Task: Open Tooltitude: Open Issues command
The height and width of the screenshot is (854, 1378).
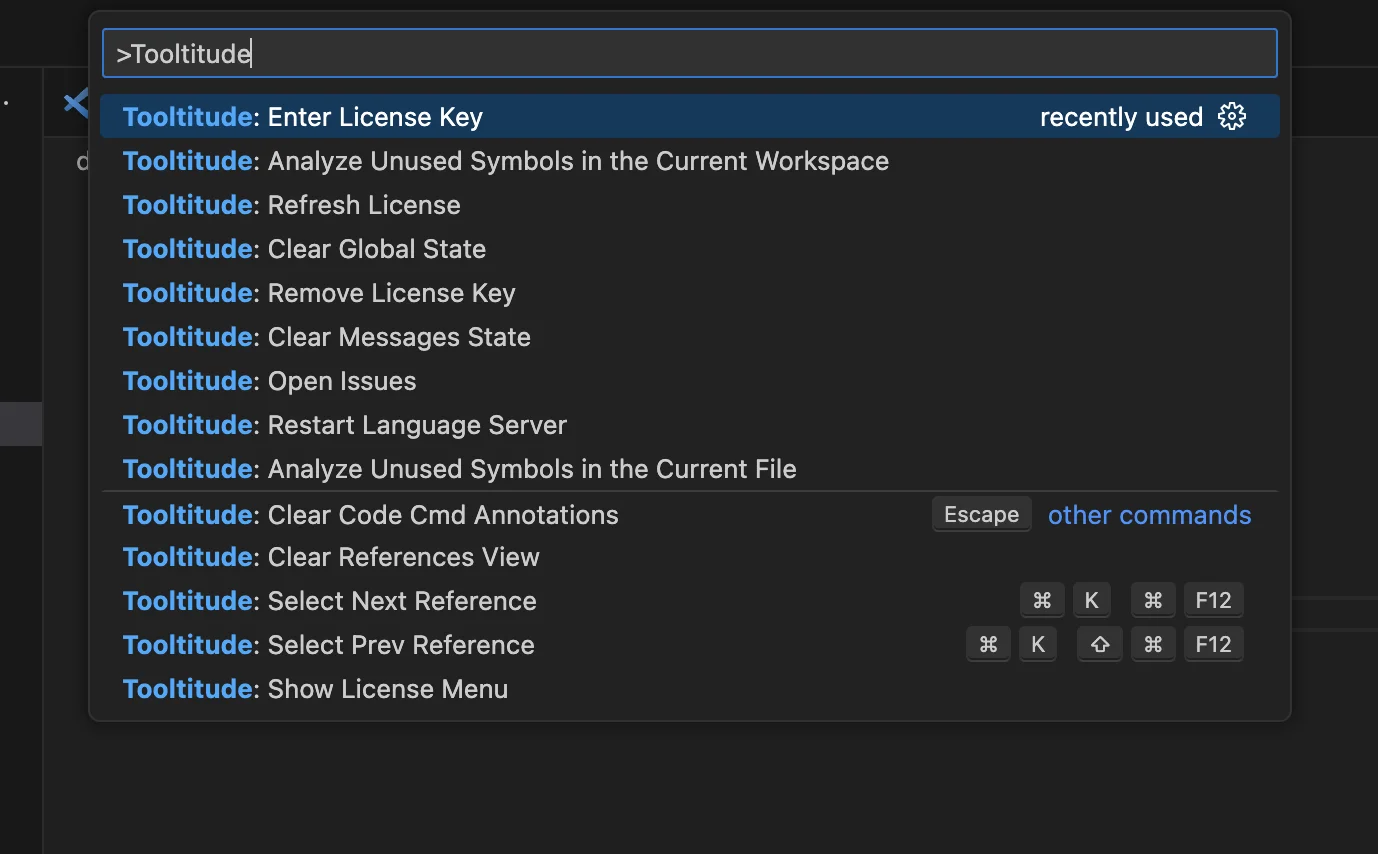Action: [690, 381]
